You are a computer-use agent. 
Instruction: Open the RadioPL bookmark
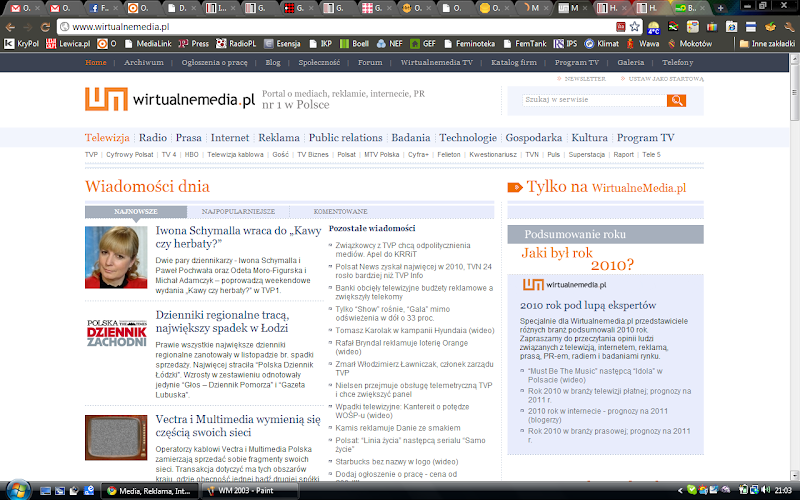236,44
